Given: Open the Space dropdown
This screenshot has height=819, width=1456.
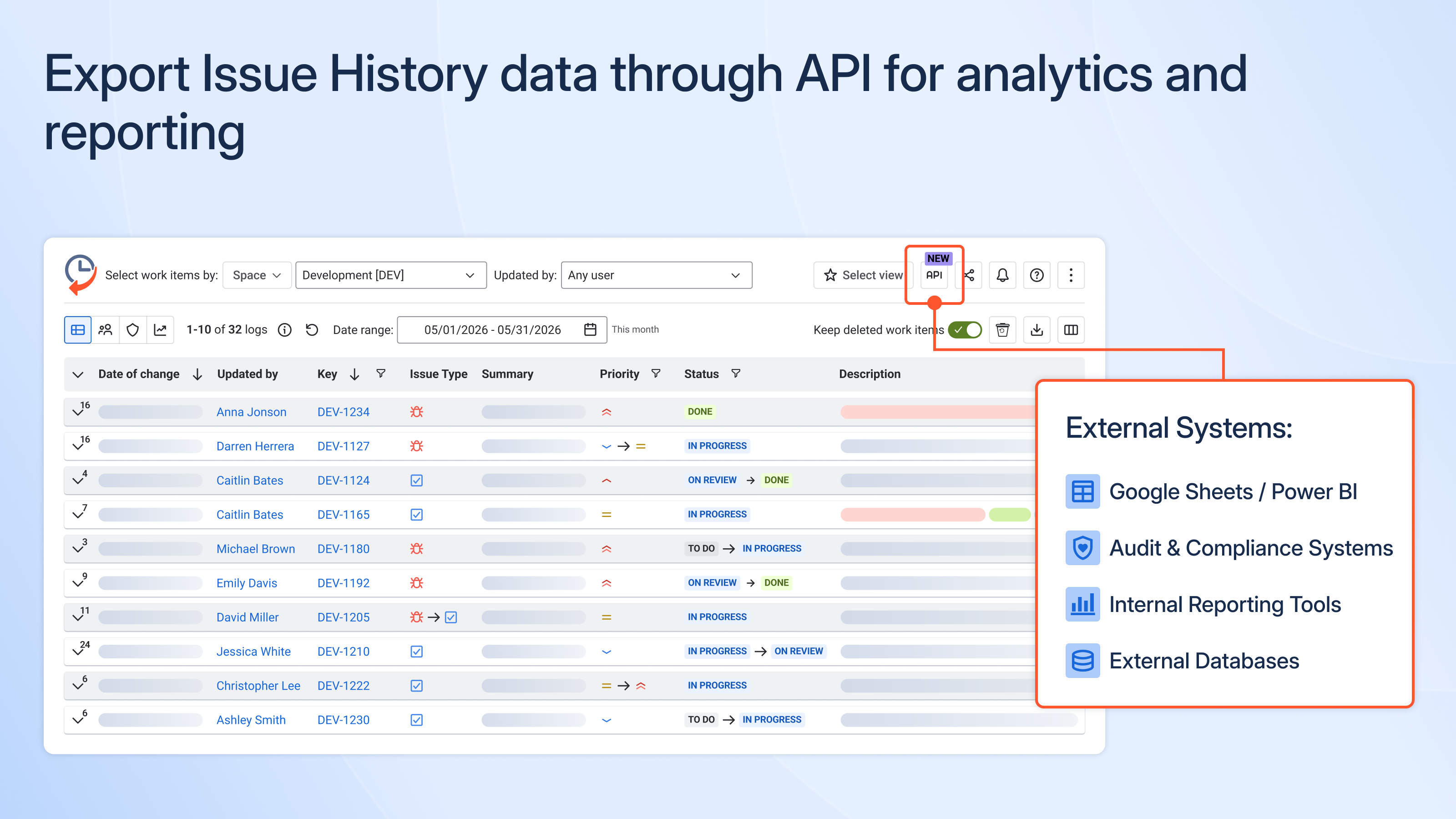Looking at the screenshot, I should tap(257, 275).
